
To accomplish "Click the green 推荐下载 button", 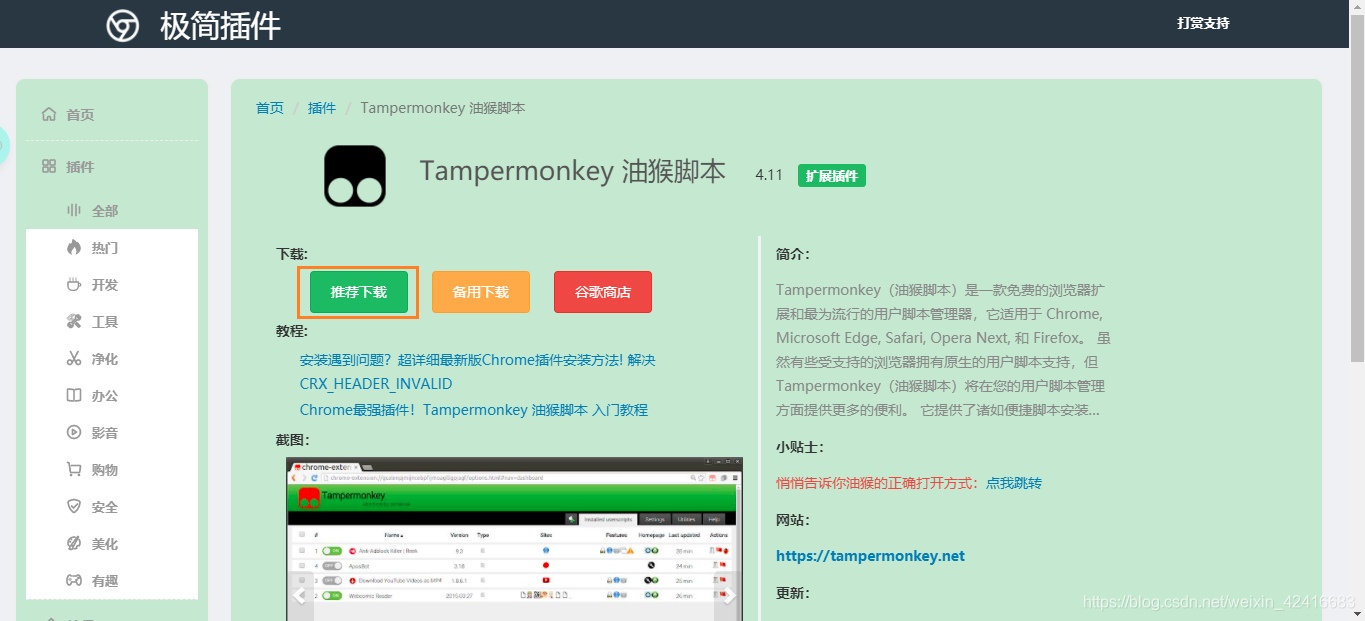I will (358, 292).
